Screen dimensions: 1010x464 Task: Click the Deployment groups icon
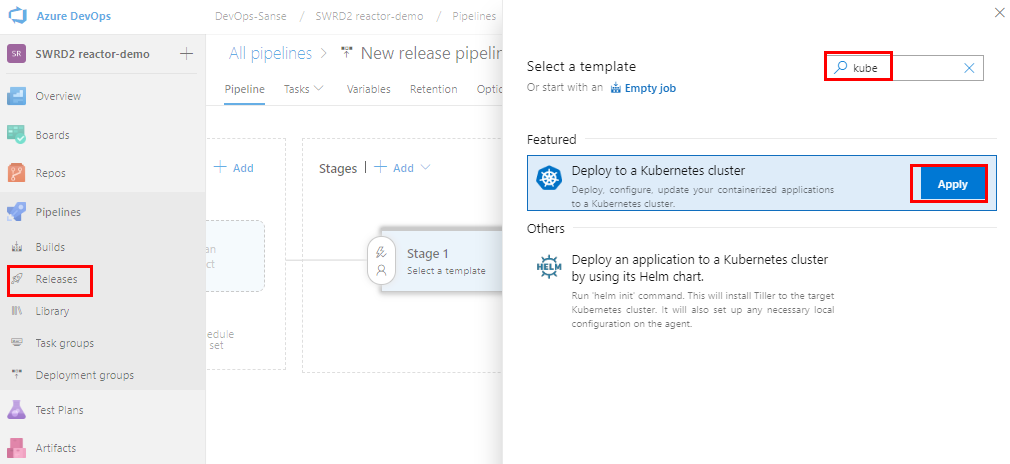tap(17, 374)
